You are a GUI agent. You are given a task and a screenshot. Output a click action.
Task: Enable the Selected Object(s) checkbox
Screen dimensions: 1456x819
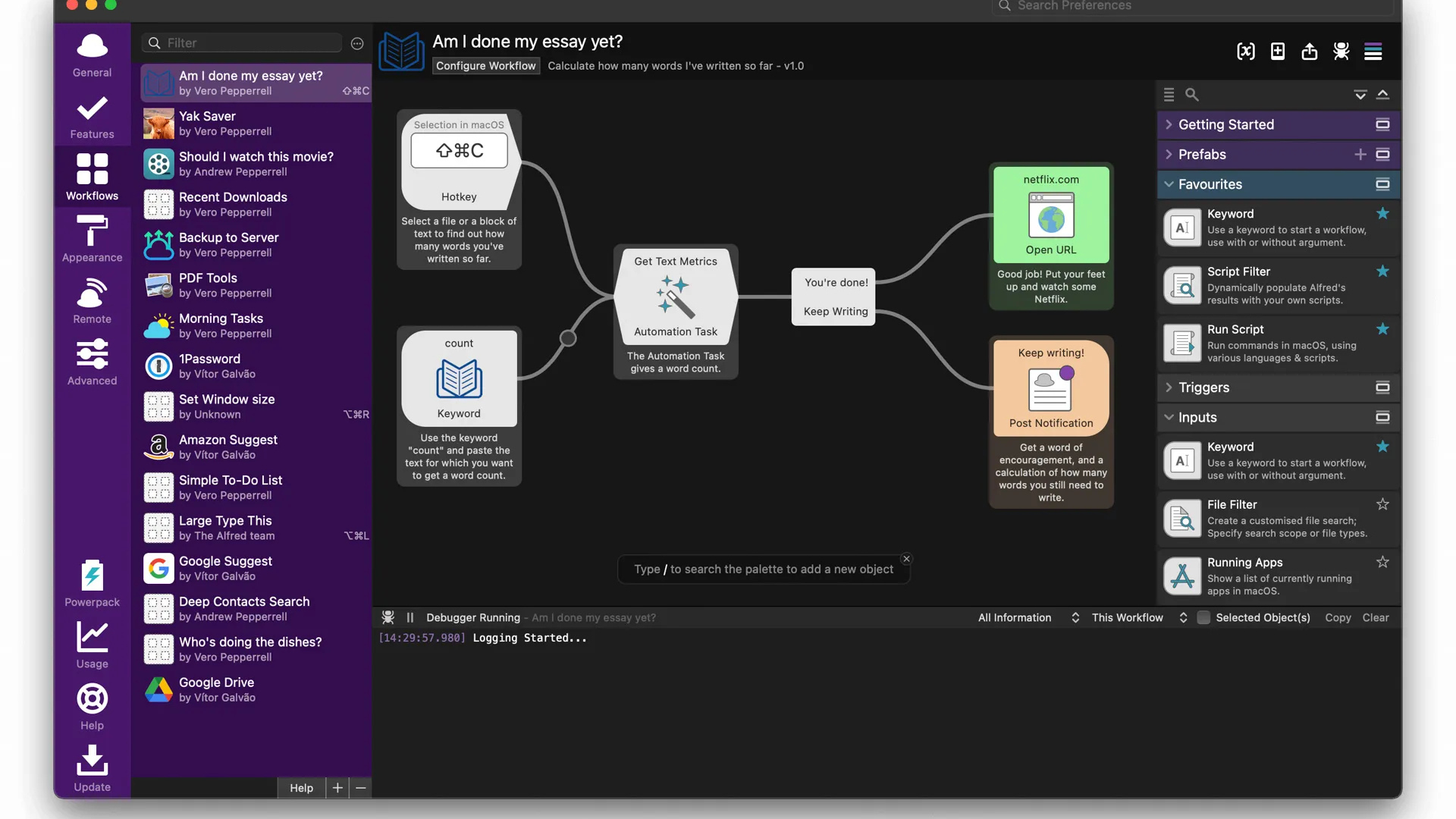pyautogui.click(x=1203, y=618)
